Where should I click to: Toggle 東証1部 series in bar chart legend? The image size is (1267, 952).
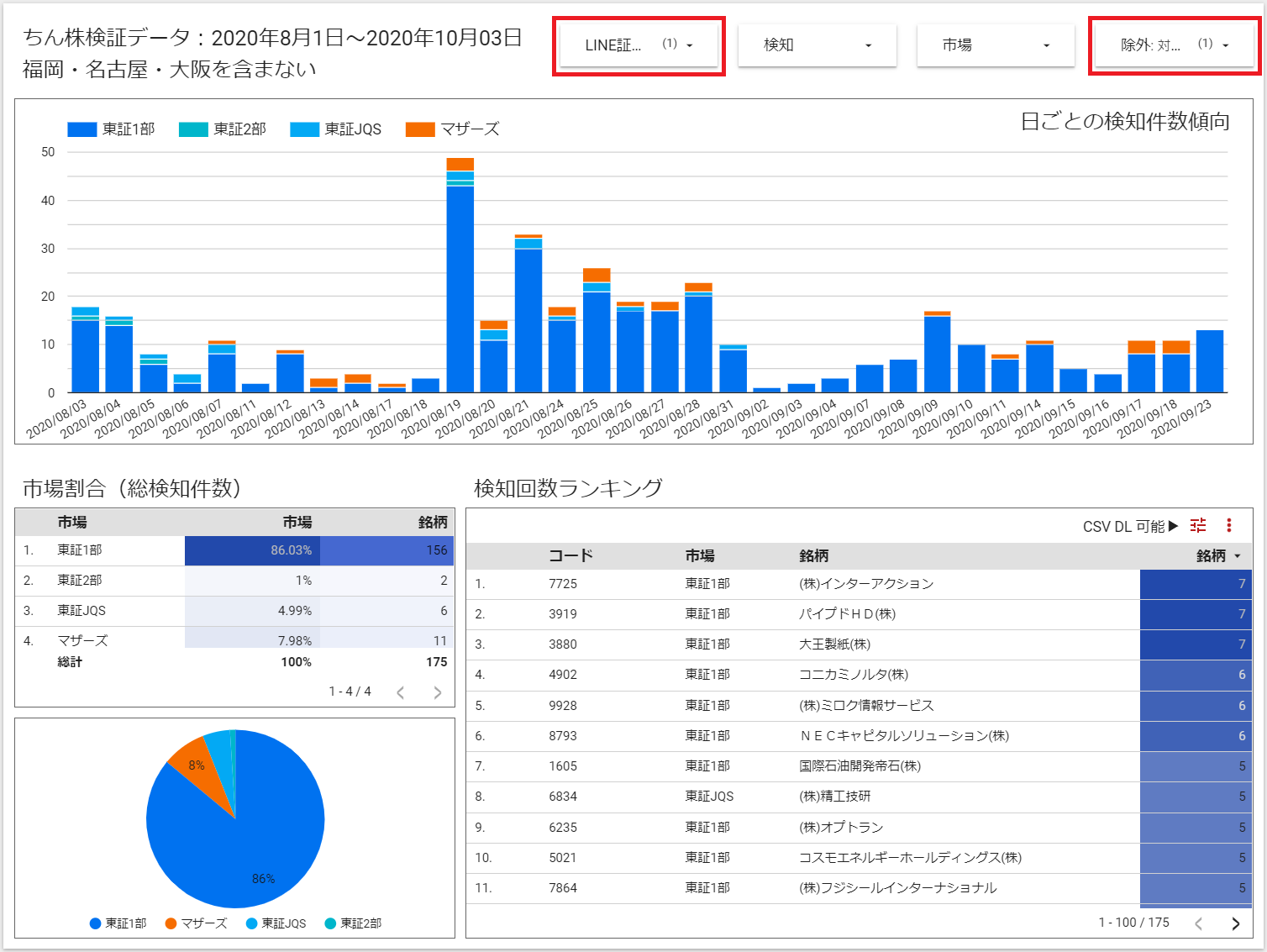[112, 129]
